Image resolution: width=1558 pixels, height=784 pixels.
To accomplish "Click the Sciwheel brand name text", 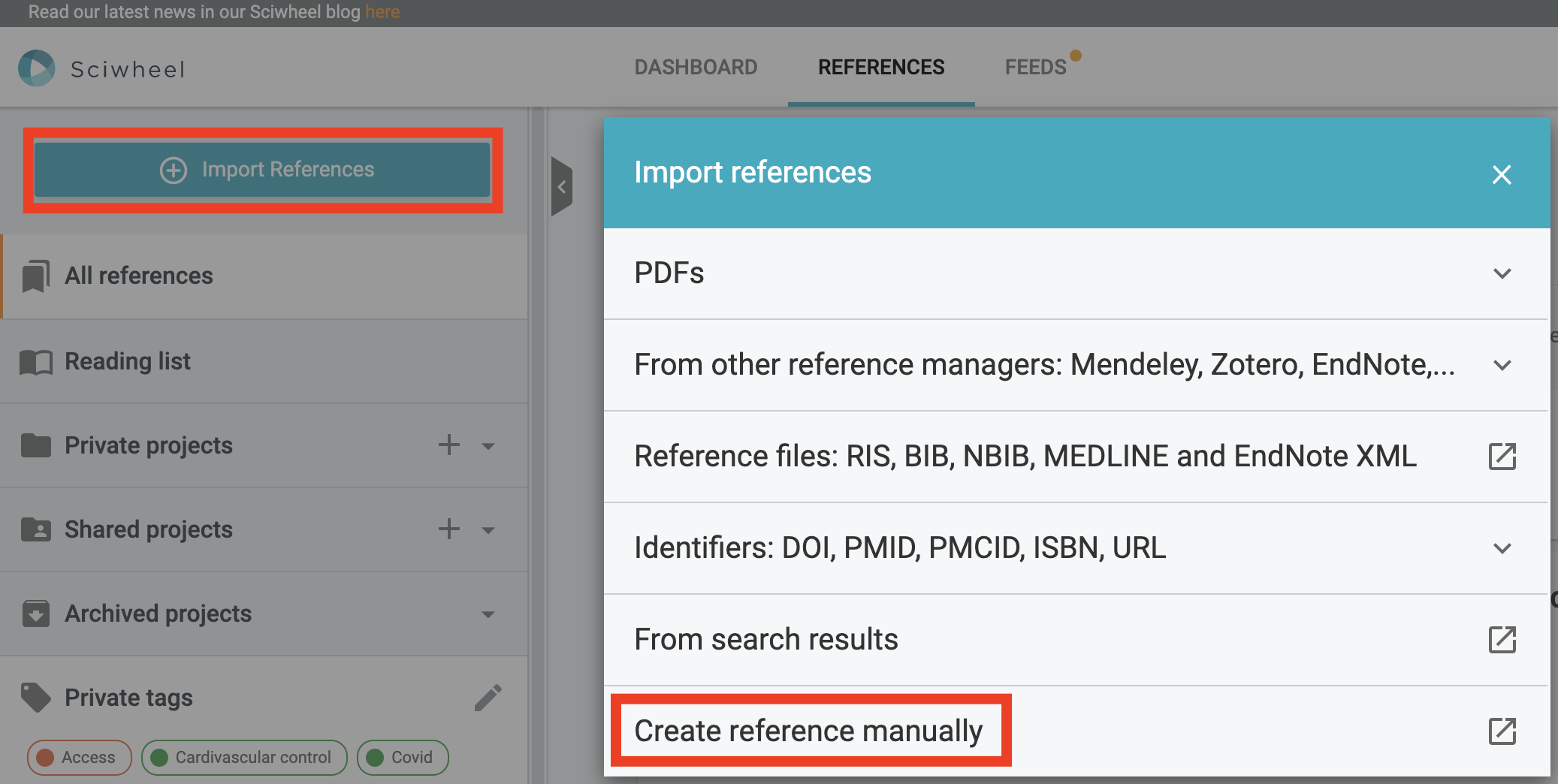I will [128, 69].
